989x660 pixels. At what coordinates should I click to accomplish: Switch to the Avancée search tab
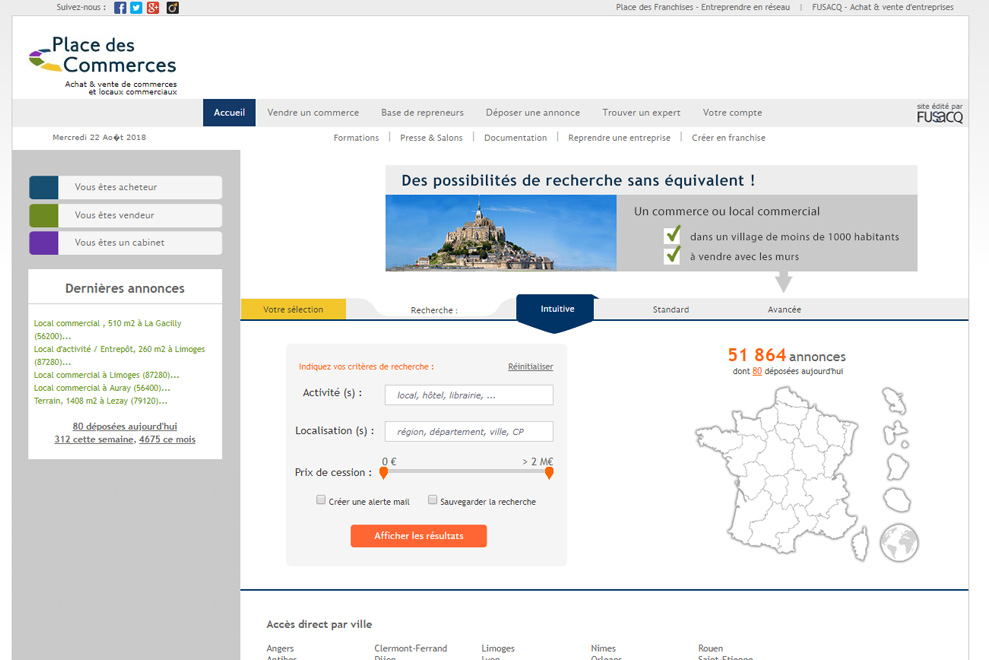[784, 310]
